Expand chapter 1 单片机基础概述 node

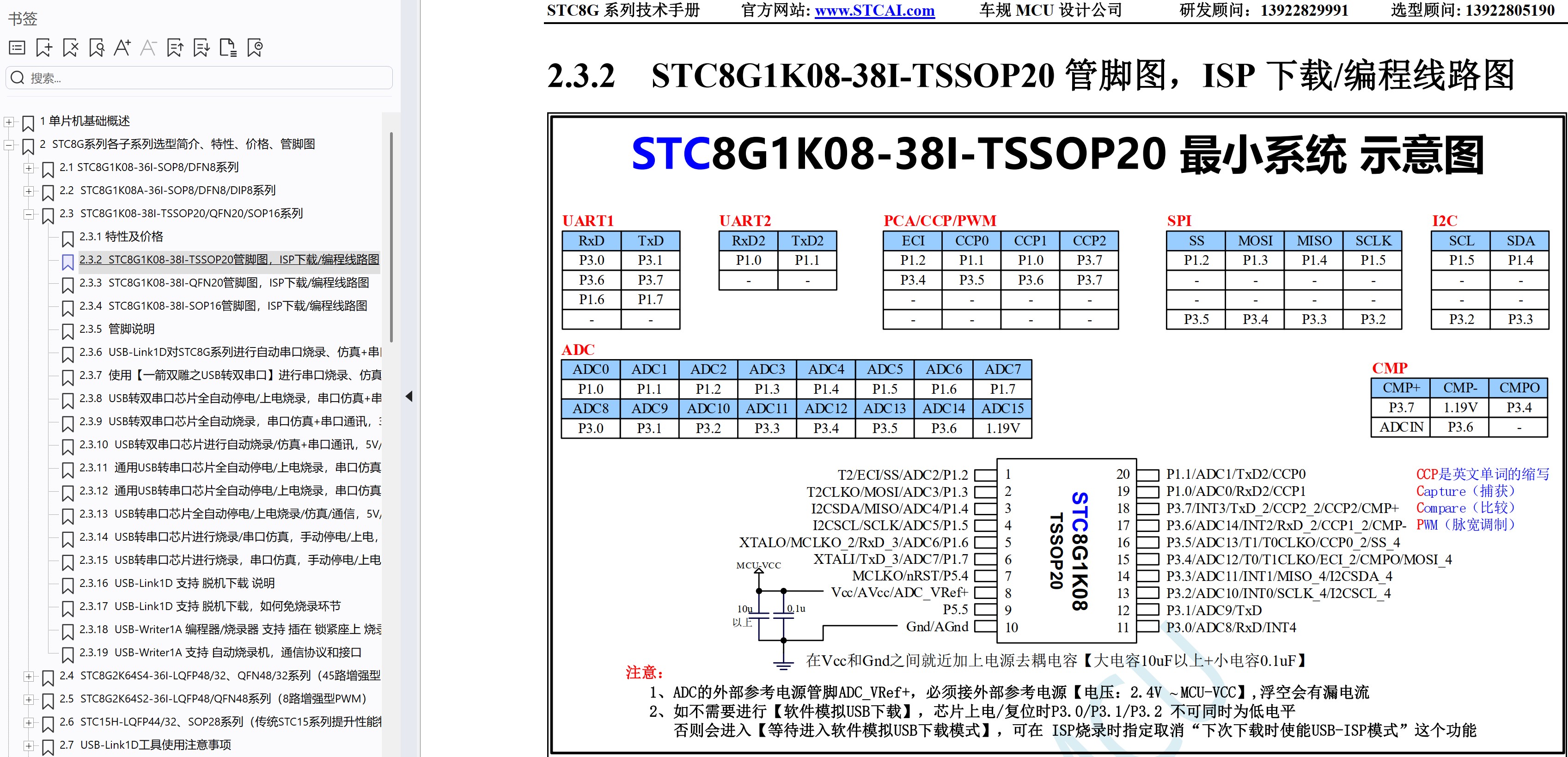pyautogui.click(x=8, y=122)
